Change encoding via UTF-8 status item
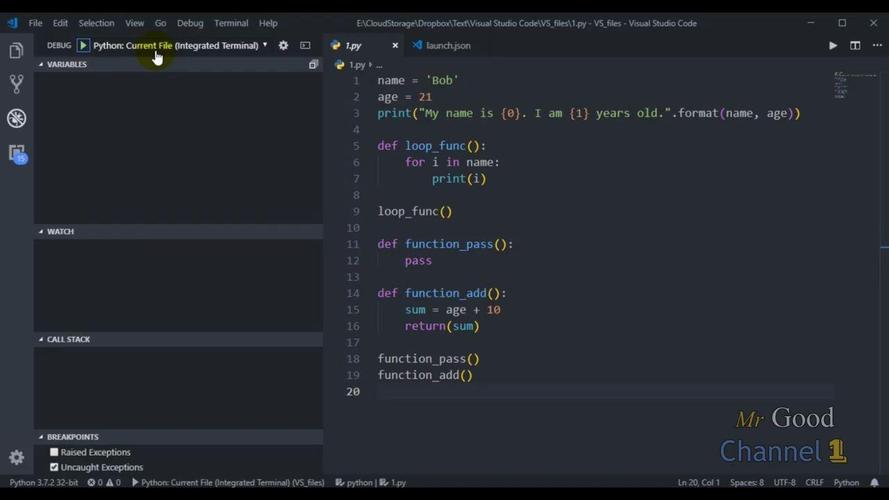 click(785, 483)
